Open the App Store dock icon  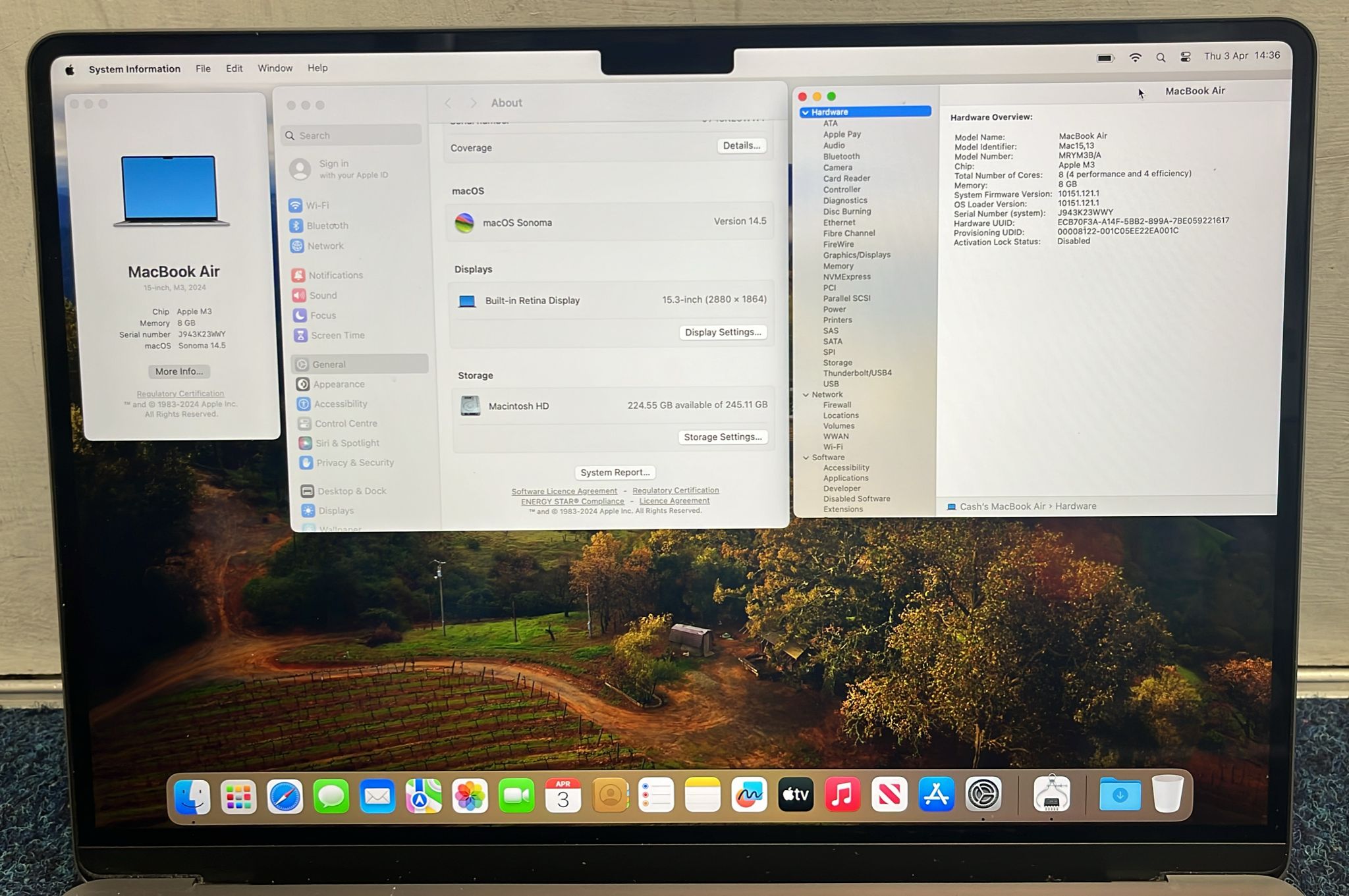point(936,795)
